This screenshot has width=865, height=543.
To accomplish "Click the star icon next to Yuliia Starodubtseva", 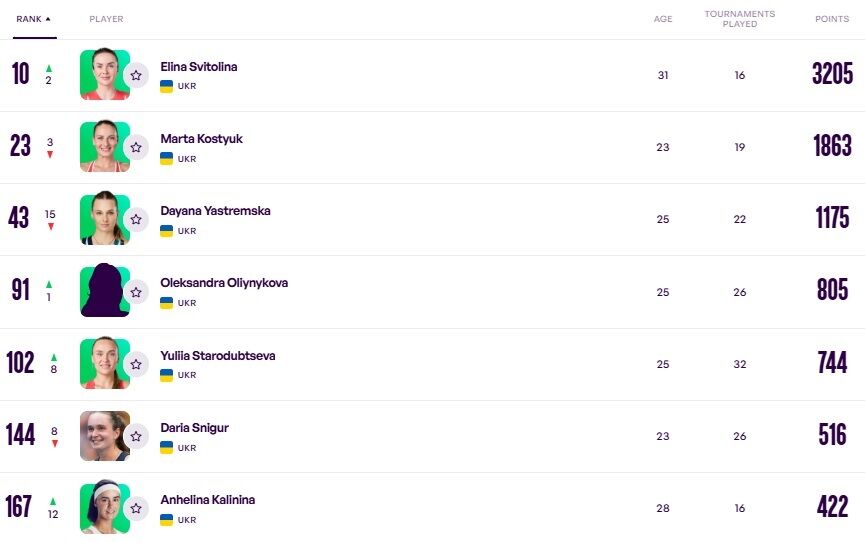I will pos(136,364).
